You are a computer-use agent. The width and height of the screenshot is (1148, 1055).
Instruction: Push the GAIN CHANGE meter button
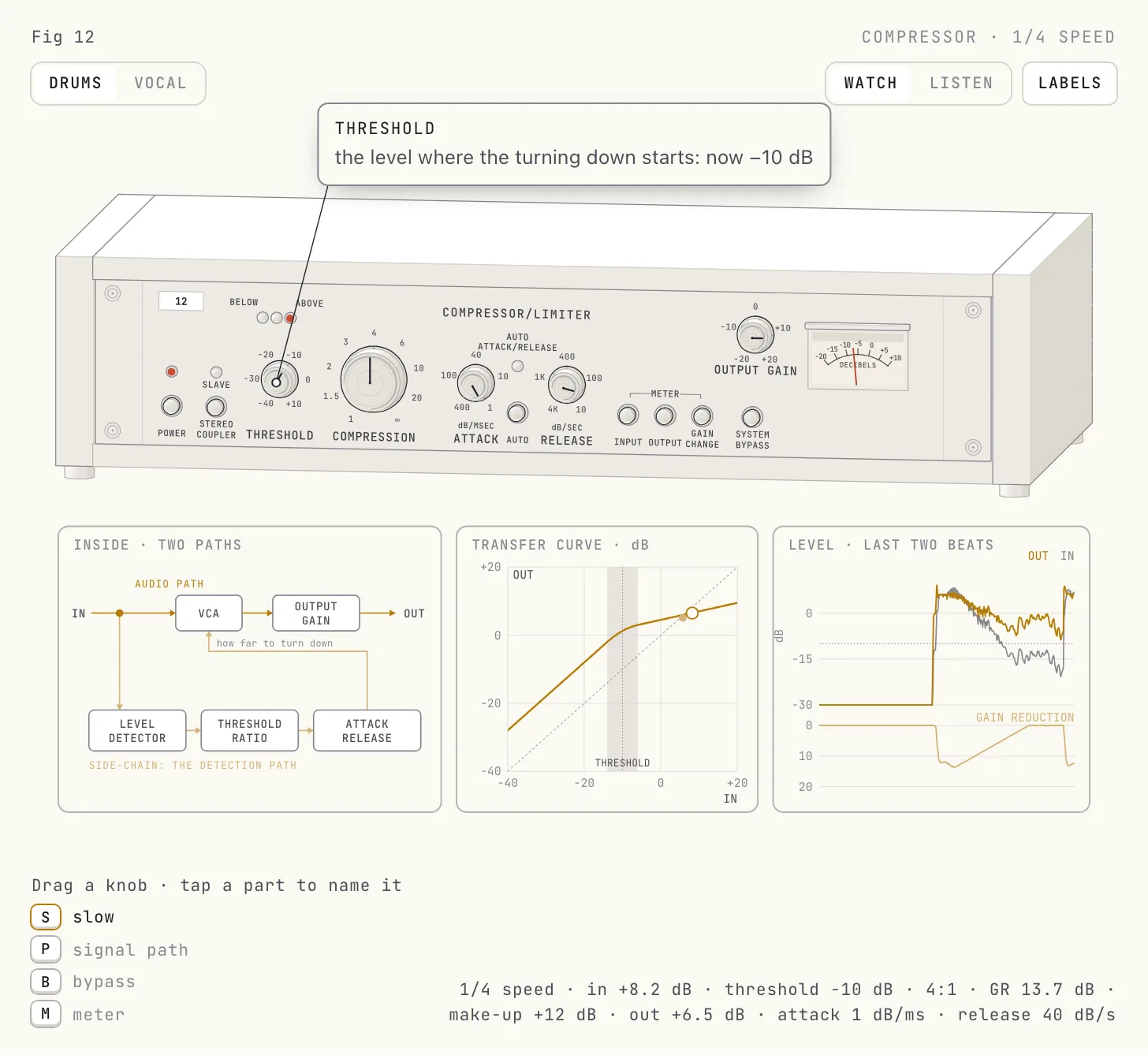coord(702,416)
